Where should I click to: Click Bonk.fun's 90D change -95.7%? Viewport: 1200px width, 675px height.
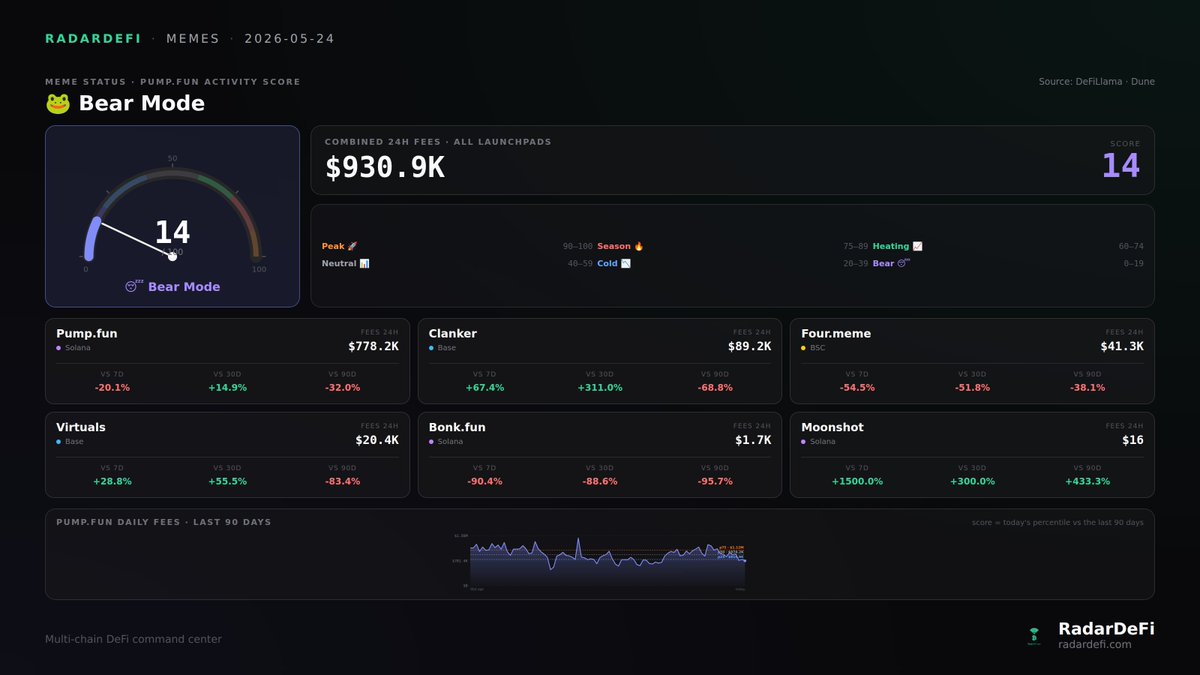(715, 481)
